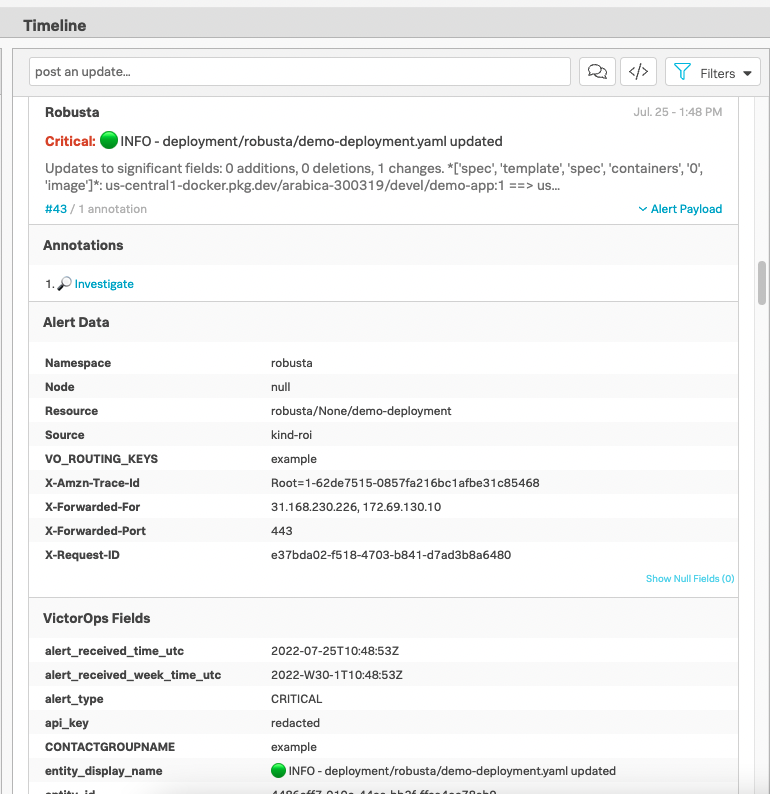
Task: Open the Investigate annotation link
Action: click(x=104, y=284)
